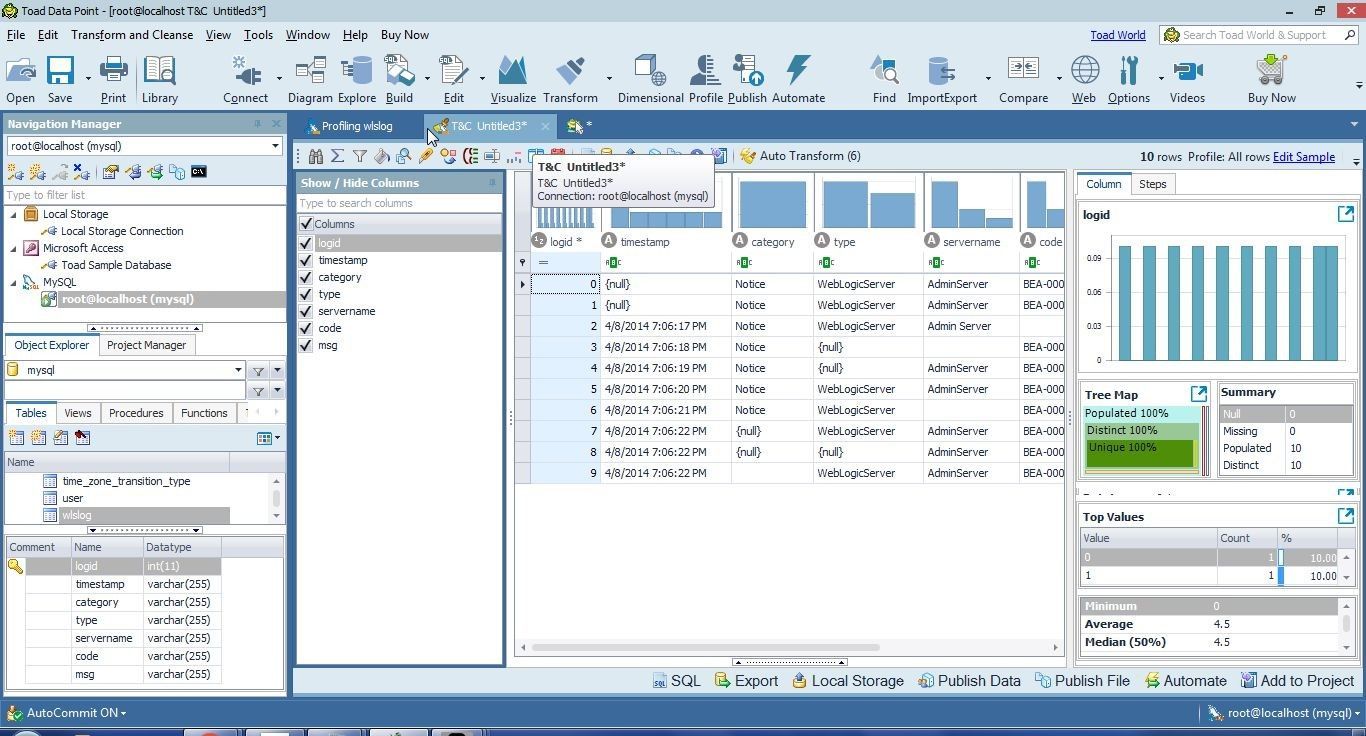Click the pencil highlight icon in grid toolbar
The image size is (1366, 736).
point(426,156)
